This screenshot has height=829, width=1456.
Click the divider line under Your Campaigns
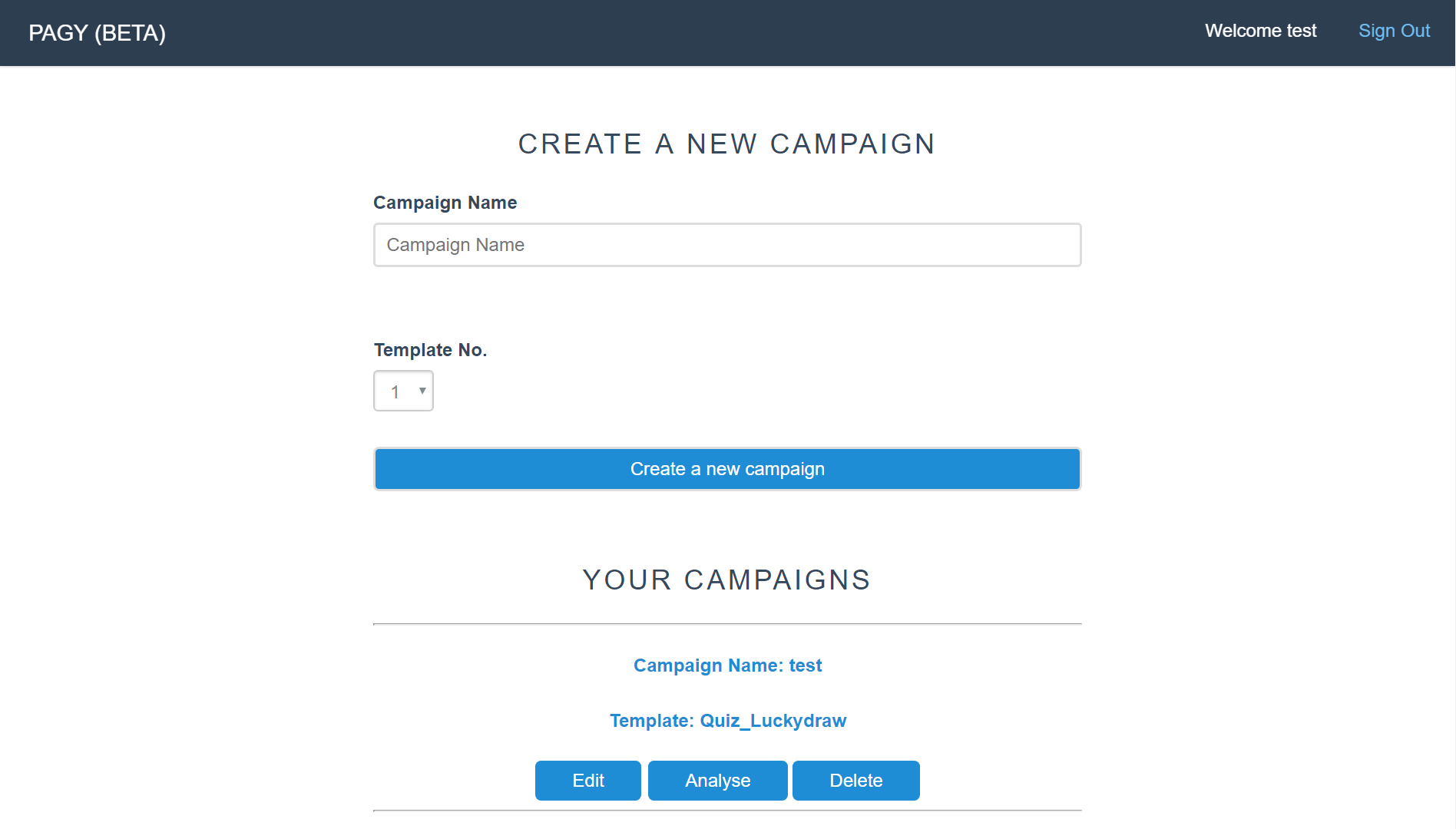(726, 624)
